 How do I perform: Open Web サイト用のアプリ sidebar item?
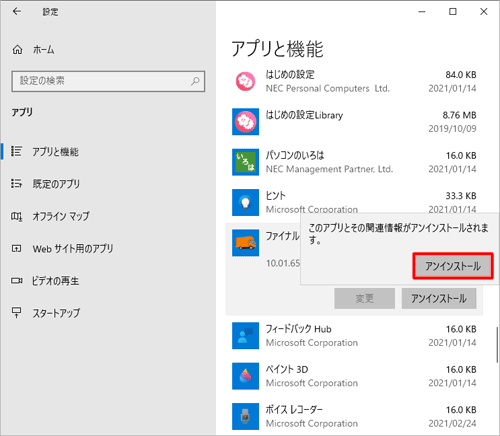pyautogui.click(x=108, y=249)
